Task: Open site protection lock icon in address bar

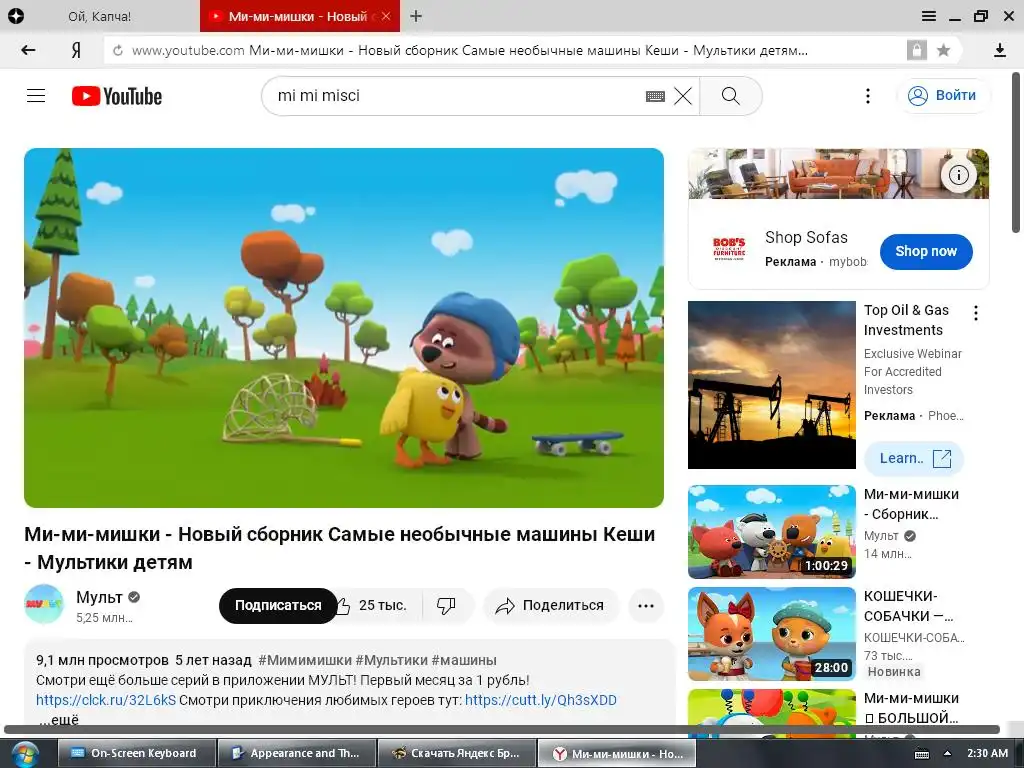Action: tap(916, 50)
